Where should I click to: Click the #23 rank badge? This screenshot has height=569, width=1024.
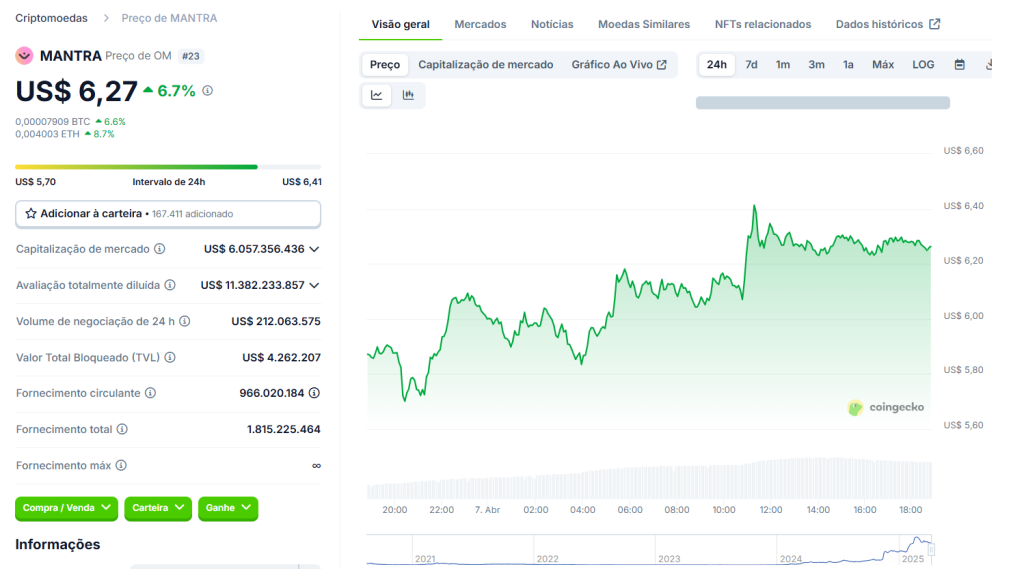tap(191, 56)
